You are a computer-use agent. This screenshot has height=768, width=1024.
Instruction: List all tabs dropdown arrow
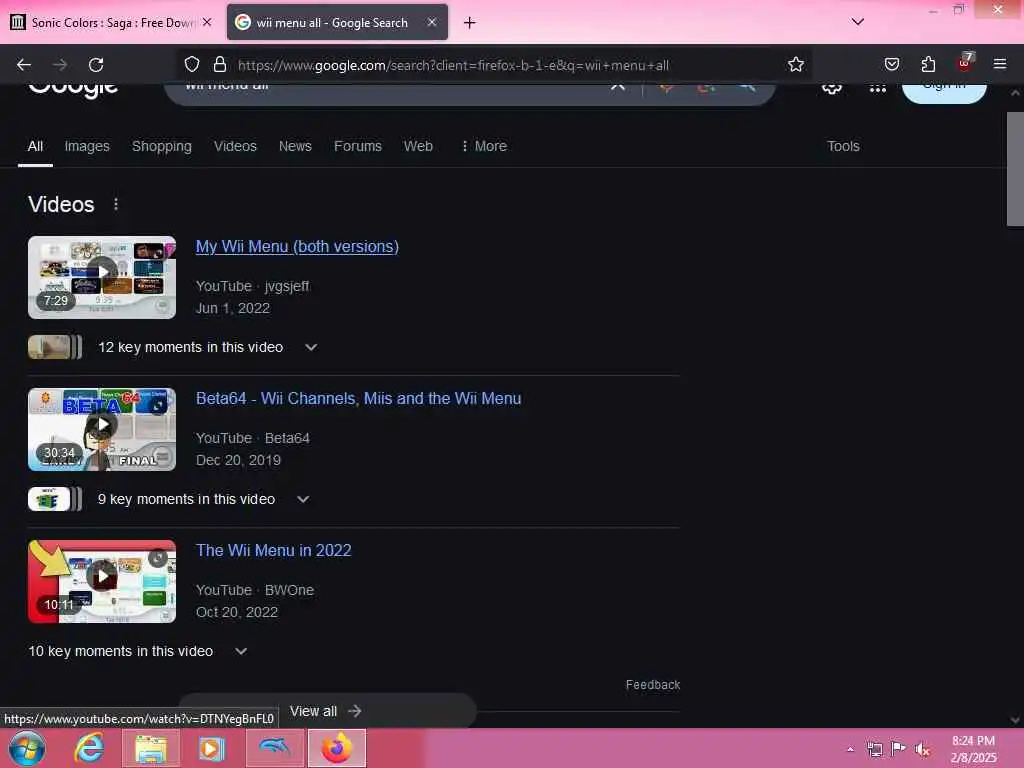(x=858, y=22)
